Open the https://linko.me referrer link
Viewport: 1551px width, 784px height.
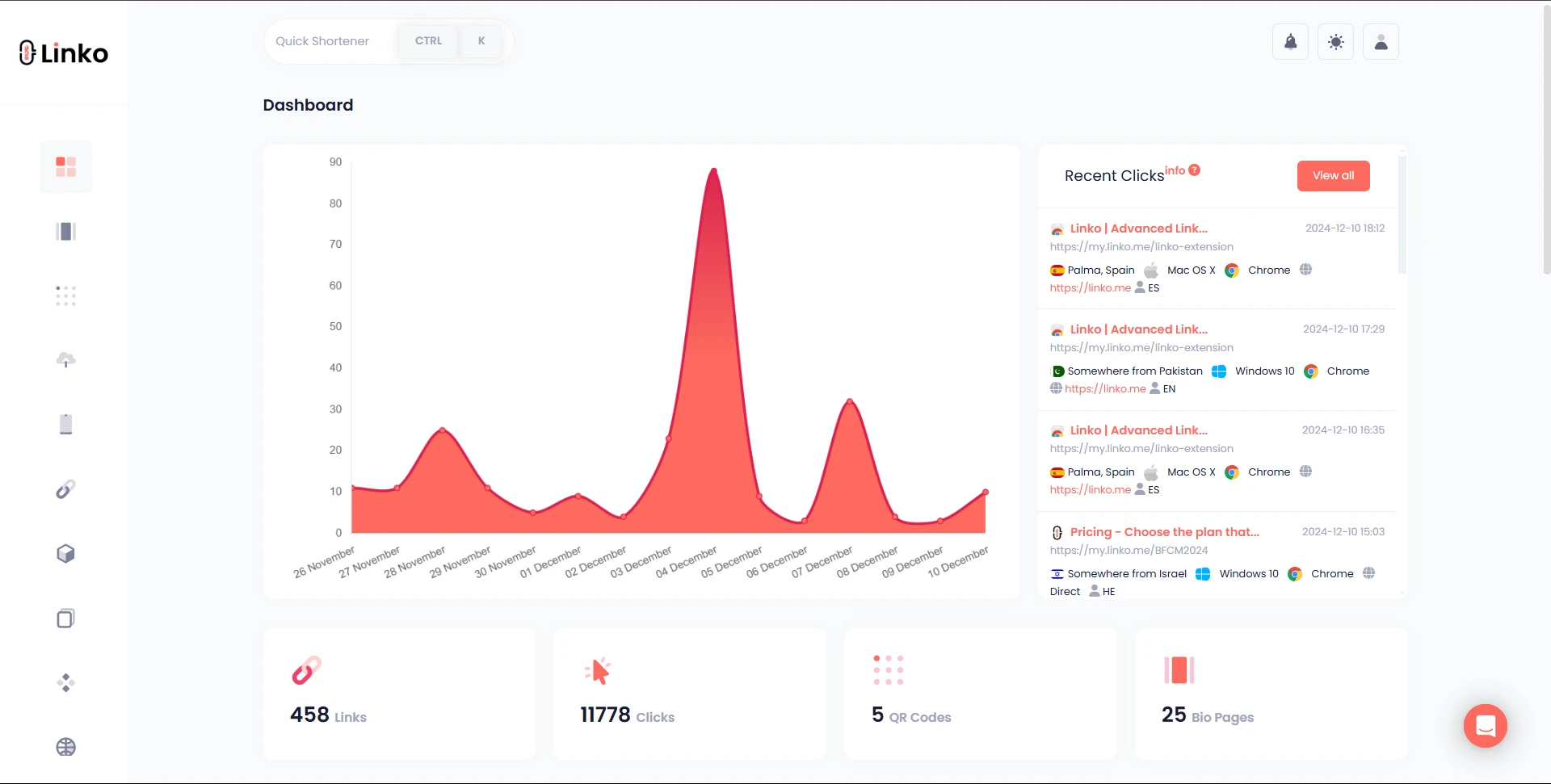point(1091,287)
